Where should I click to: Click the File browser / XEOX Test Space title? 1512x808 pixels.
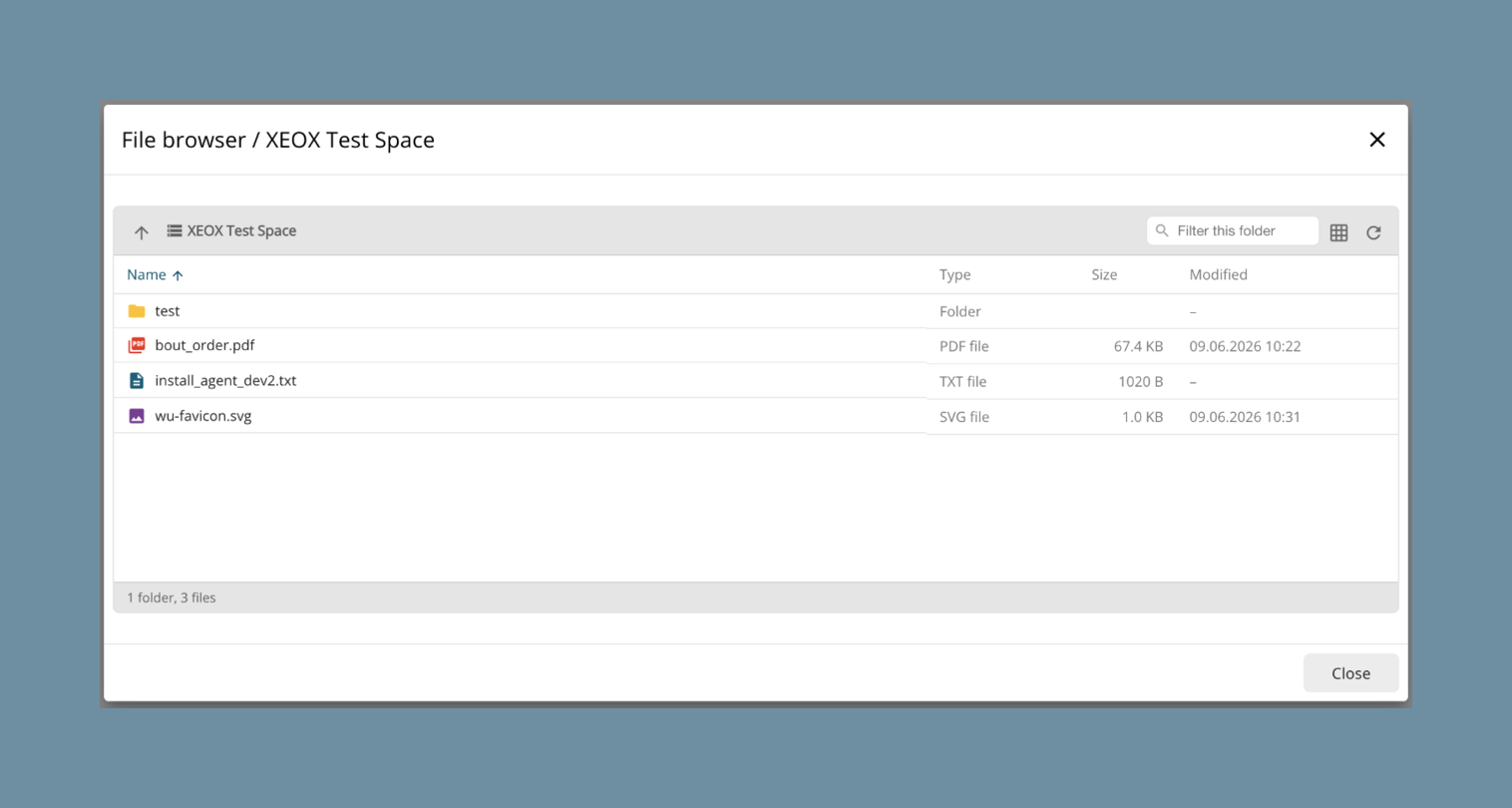click(x=278, y=140)
